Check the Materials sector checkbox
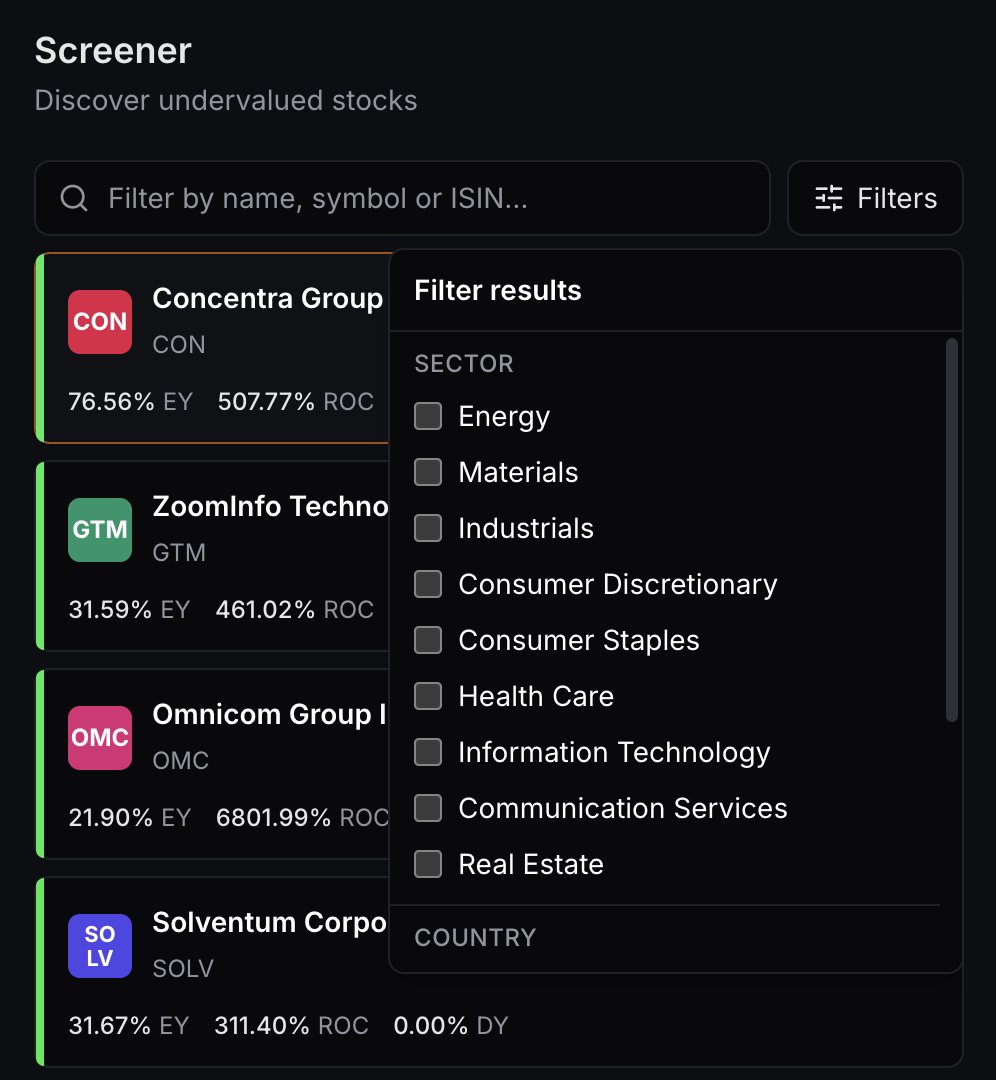 tap(428, 472)
